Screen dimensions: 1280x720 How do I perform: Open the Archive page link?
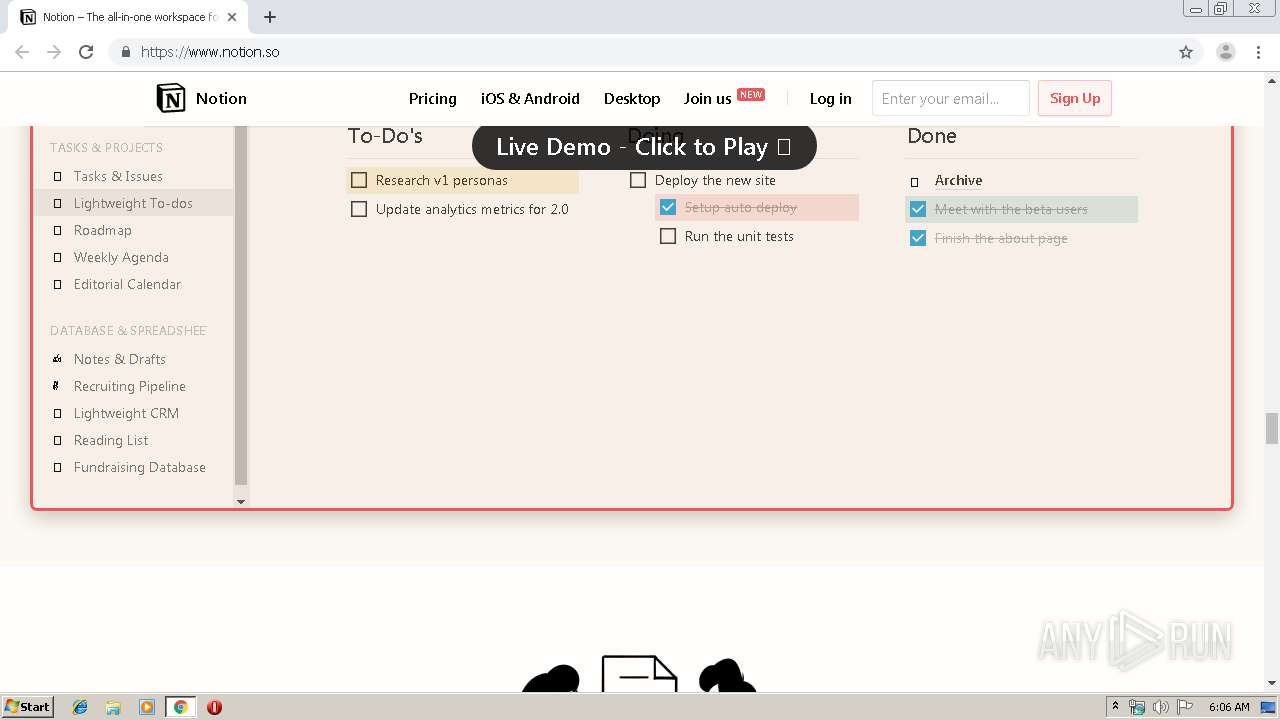point(958,181)
